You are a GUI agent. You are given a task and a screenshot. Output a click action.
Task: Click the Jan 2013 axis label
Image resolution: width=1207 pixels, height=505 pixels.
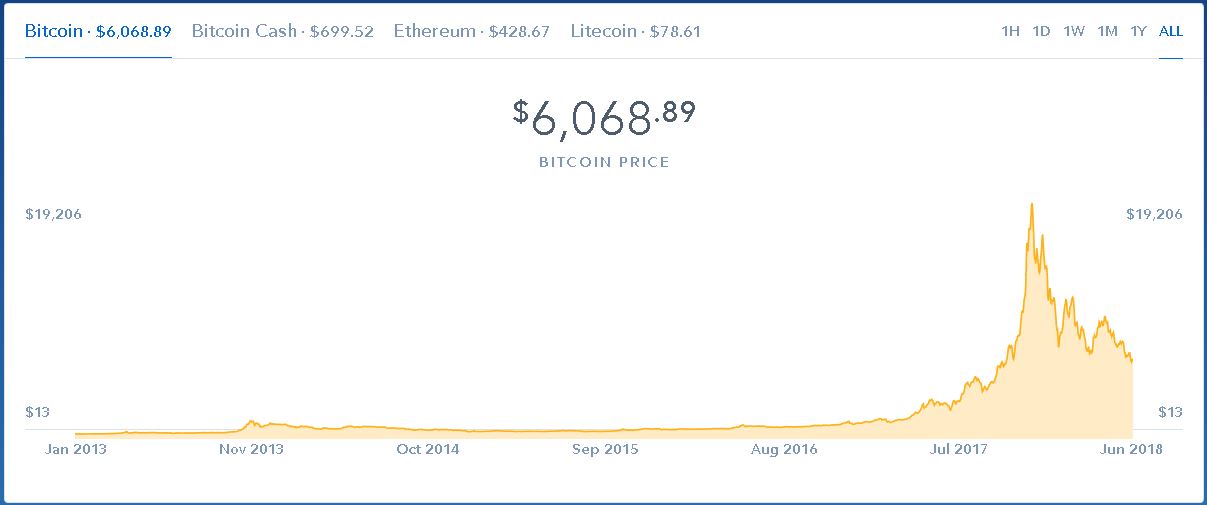(76, 449)
